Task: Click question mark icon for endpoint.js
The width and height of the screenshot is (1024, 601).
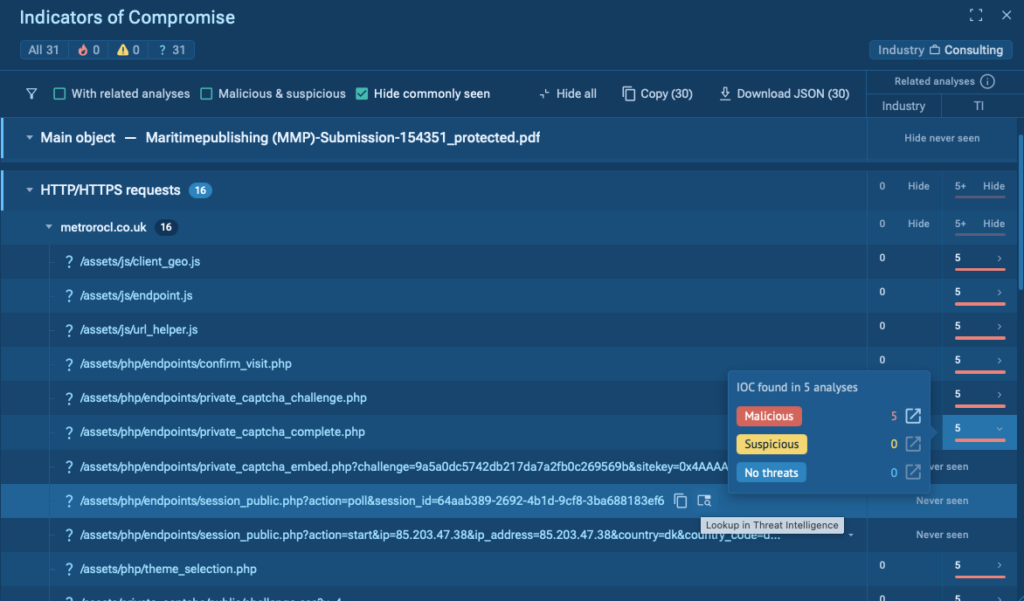Action: (69, 295)
